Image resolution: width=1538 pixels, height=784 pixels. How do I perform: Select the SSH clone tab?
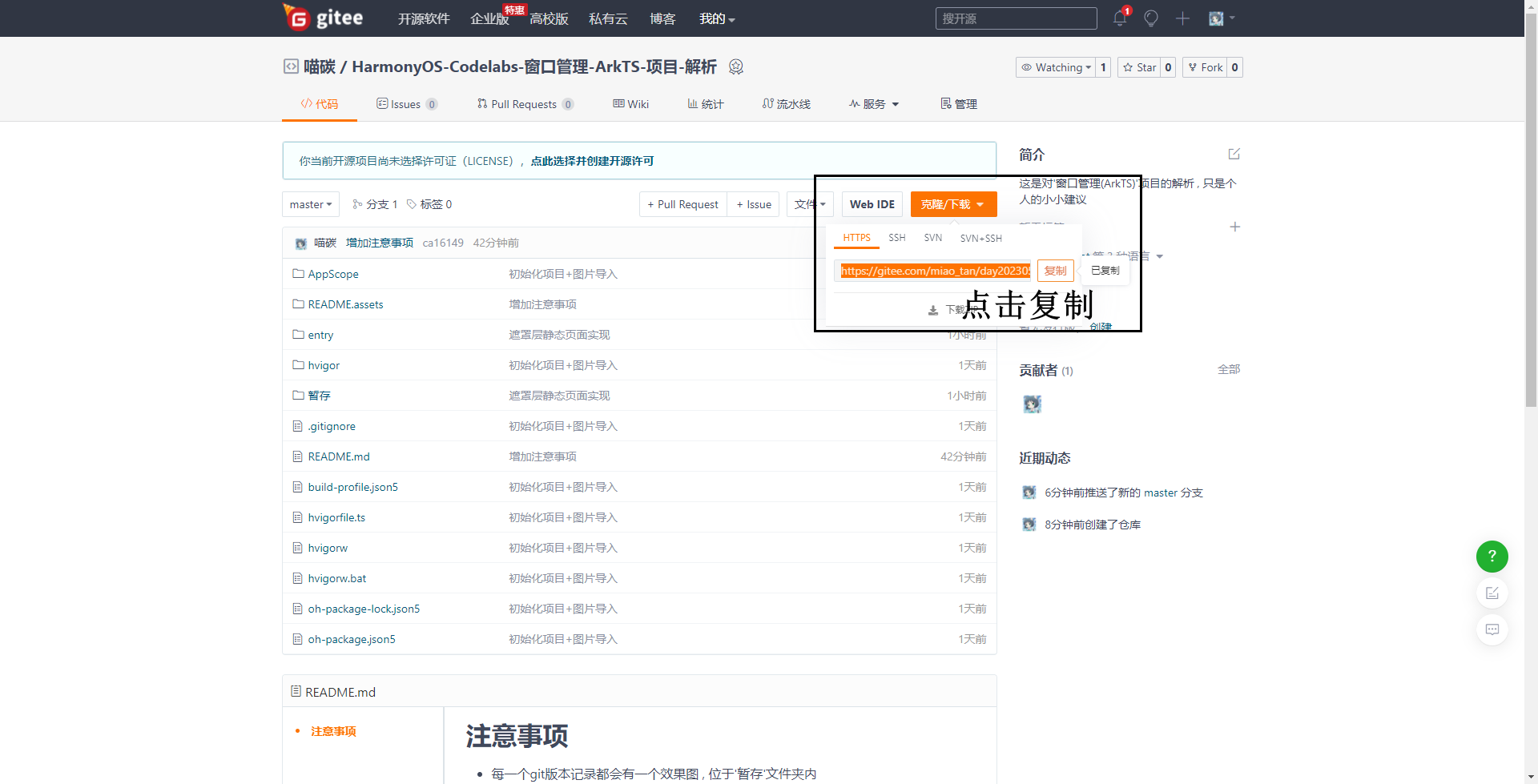[896, 238]
